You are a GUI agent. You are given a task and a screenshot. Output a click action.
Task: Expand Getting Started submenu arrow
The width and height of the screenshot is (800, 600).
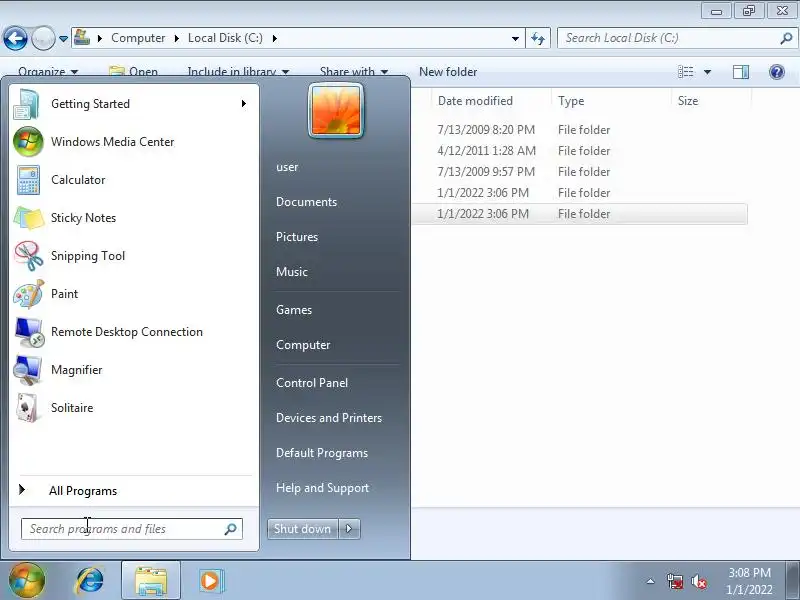[244, 104]
